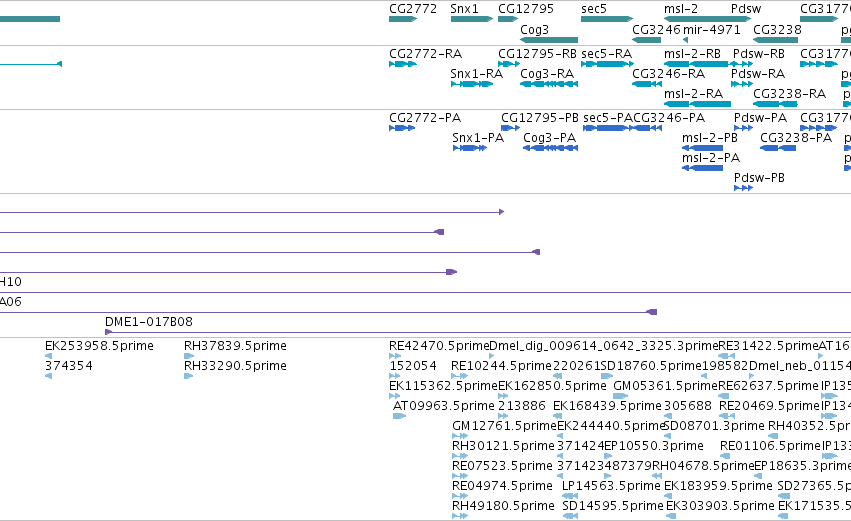Click the msl-2-PA protein label
The height and width of the screenshot is (521, 851).
pos(711,158)
